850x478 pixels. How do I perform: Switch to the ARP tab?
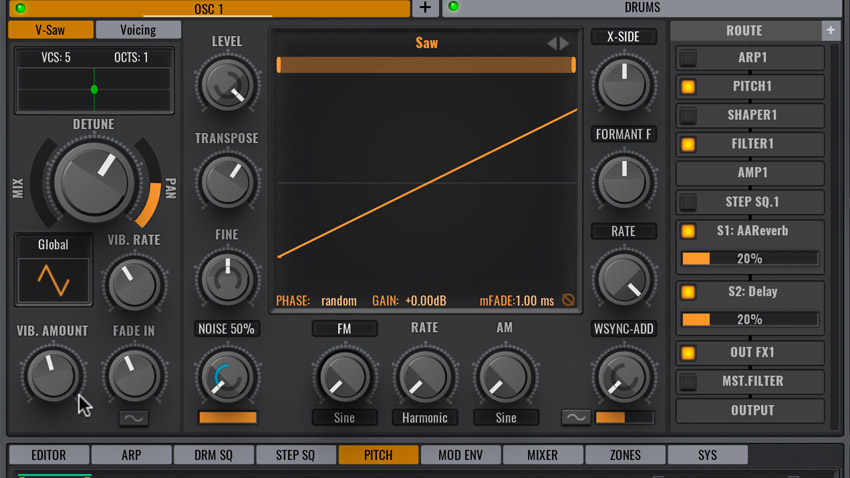(x=131, y=455)
